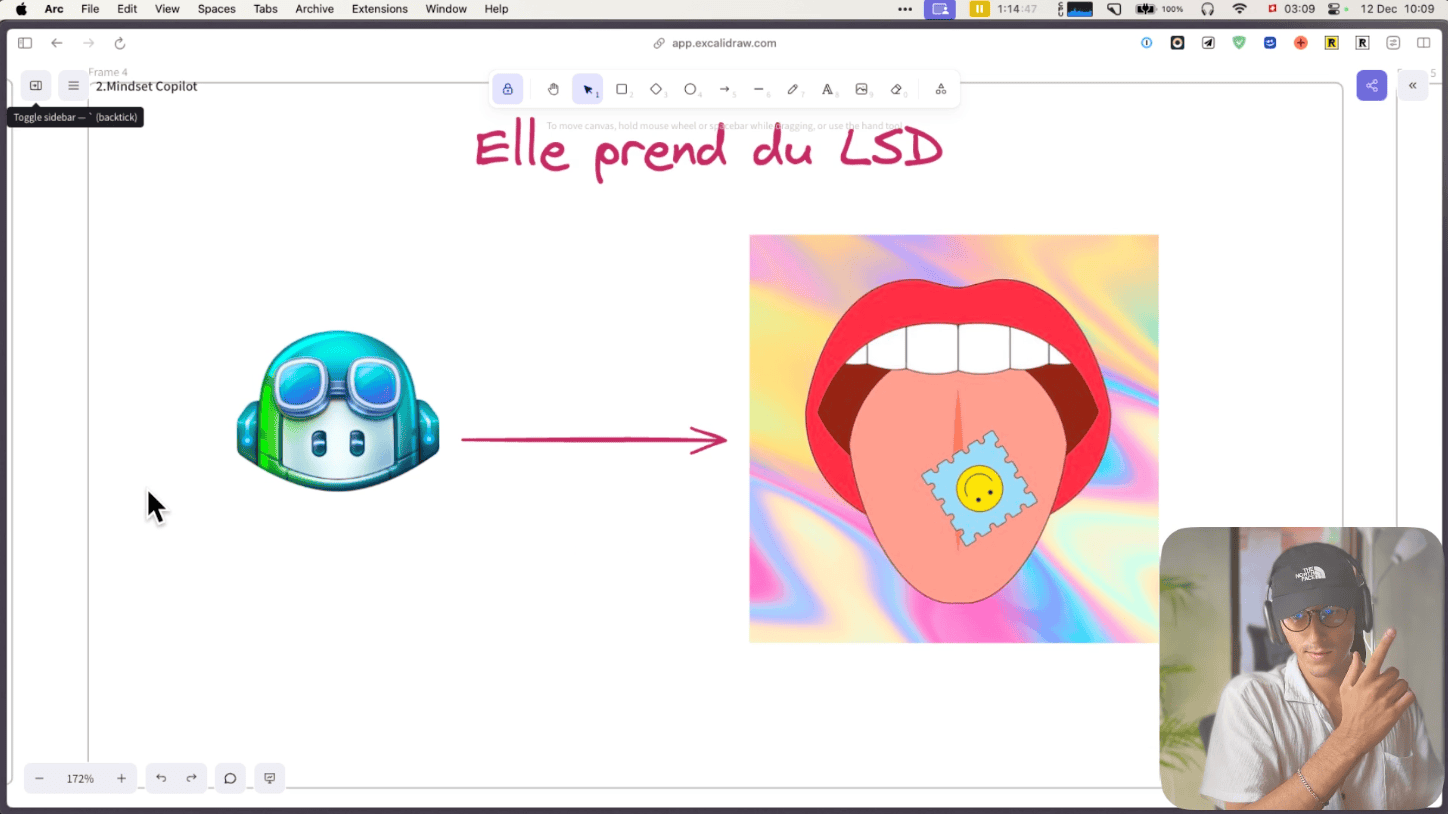The width and height of the screenshot is (1448, 814).
Task: Select the Insert image tool
Action: tap(861, 89)
